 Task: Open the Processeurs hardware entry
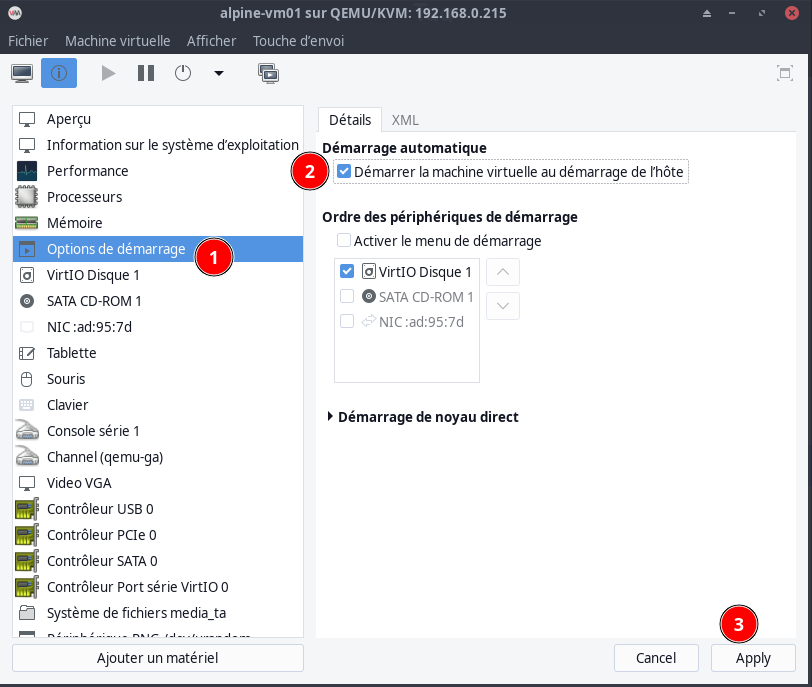[x=84, y=197]
